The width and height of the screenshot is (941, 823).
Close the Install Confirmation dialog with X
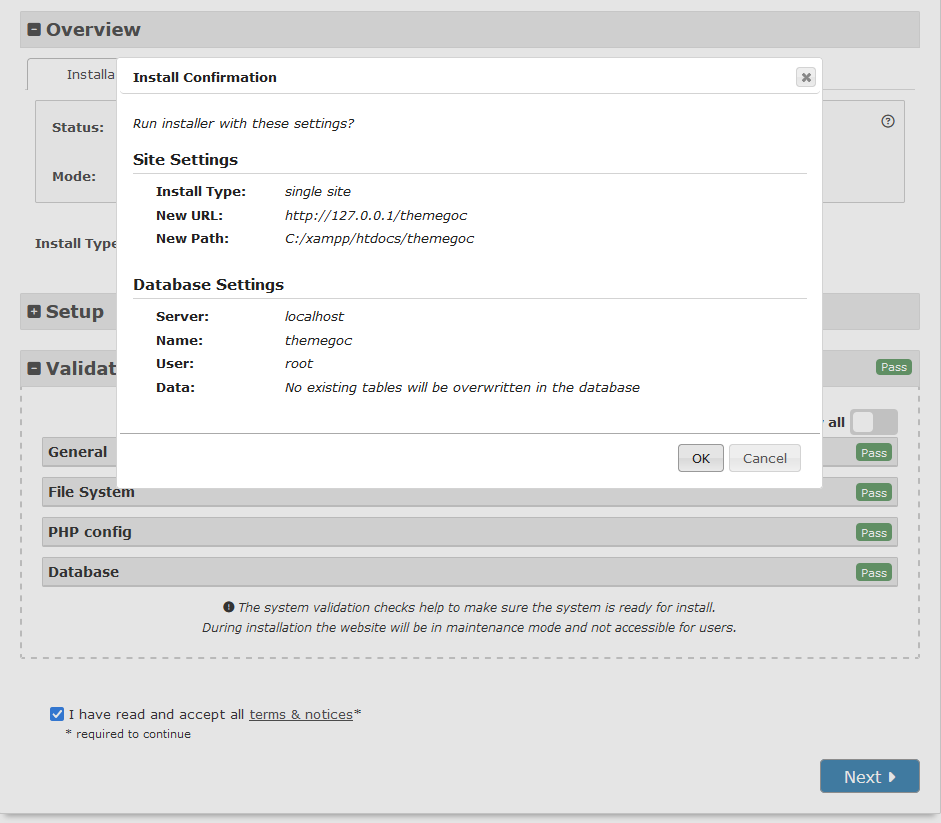pyautogui.click(x=806, y=77)
